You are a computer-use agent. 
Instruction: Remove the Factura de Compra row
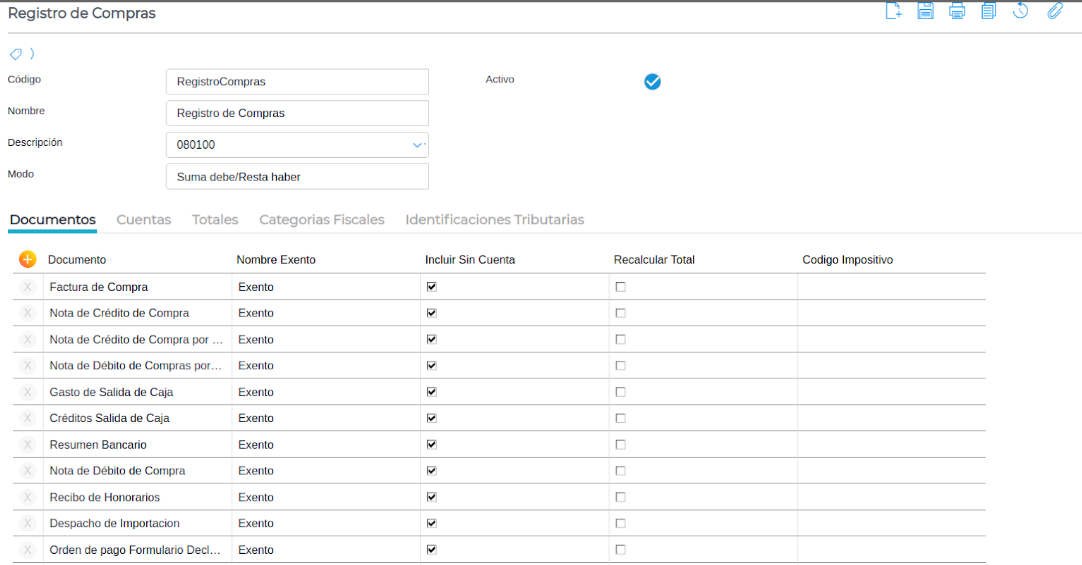point(27,287)
